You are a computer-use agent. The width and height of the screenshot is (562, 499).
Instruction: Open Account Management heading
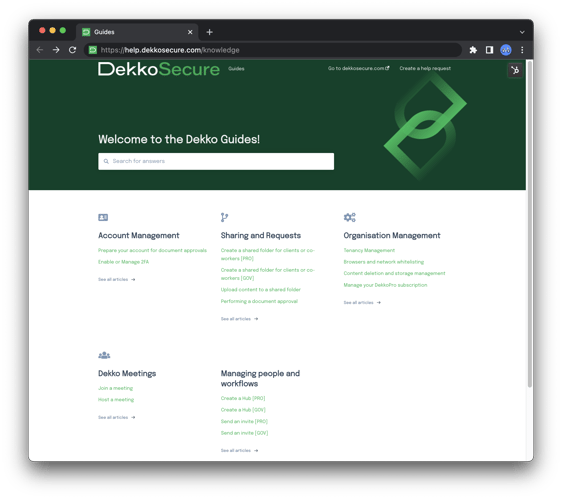139,236
